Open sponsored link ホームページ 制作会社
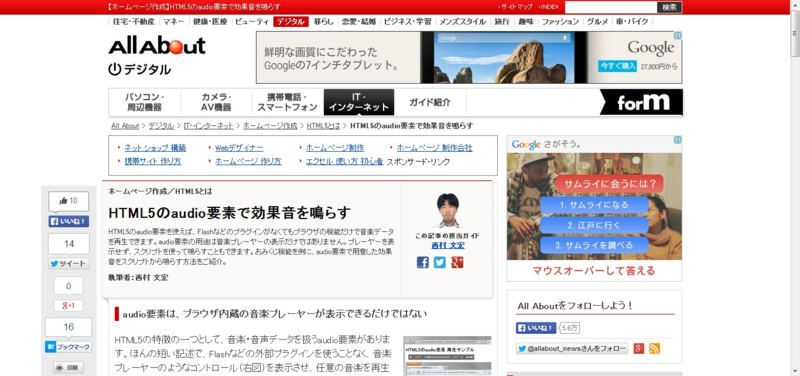 435,148
